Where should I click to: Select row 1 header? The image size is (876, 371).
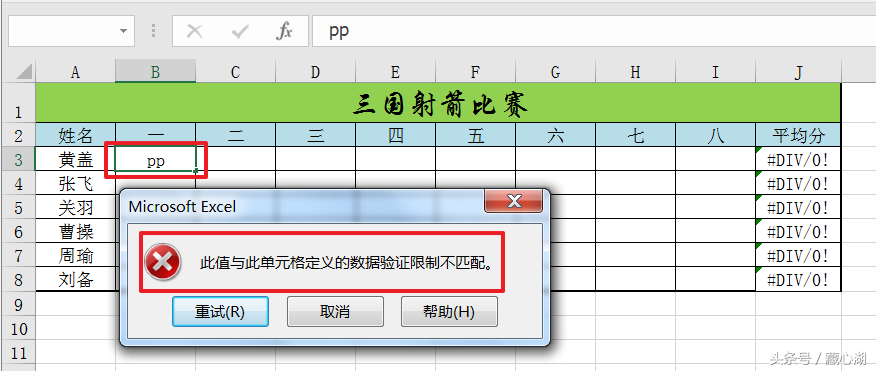click(18, 103)
